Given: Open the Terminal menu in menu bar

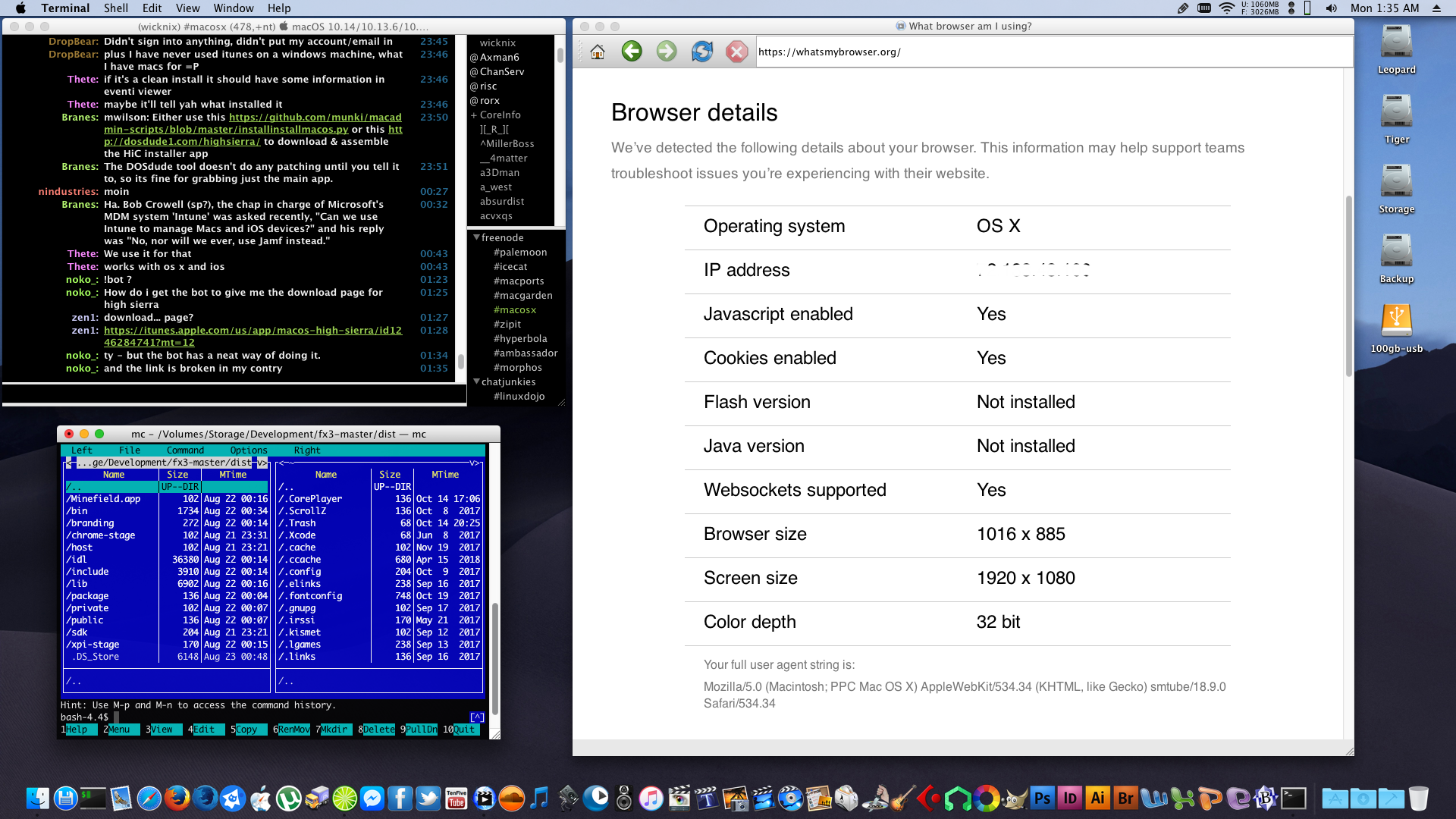Looking at the screenshot, I should [x=65, y=8].
